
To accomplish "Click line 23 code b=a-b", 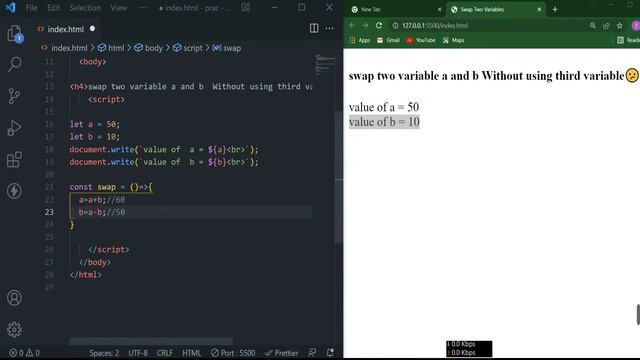I will pyautogui.click(x=102, y=212).
